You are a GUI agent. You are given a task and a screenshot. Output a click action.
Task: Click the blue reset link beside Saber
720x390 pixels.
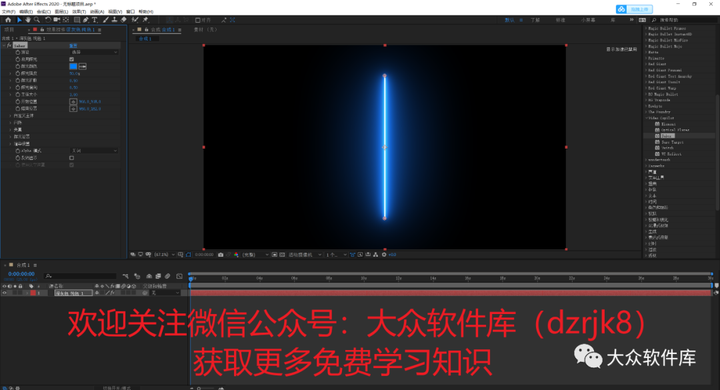[73, 45]
